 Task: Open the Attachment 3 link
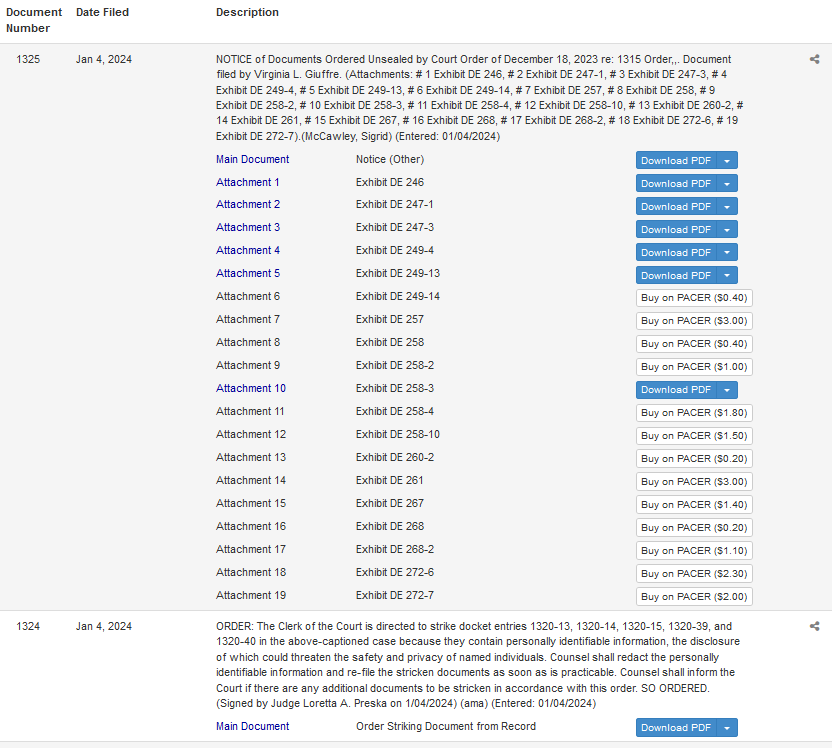coord(248,227)
